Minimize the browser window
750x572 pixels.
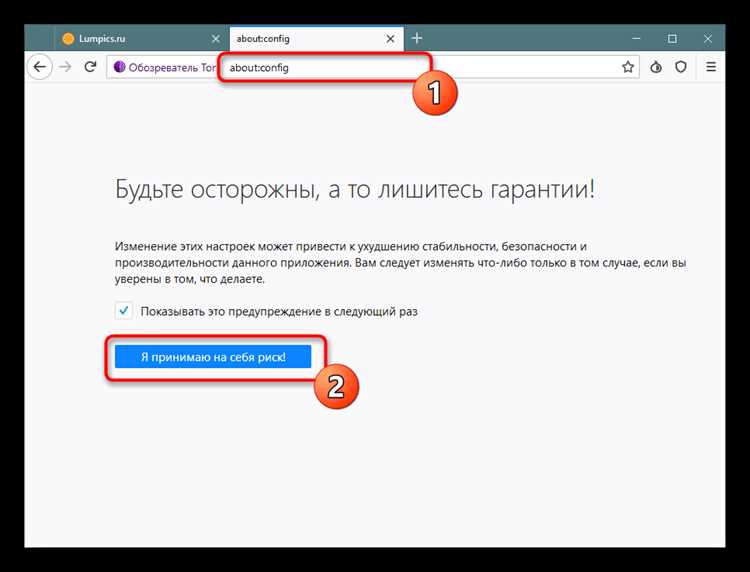[x=636, y=38]
